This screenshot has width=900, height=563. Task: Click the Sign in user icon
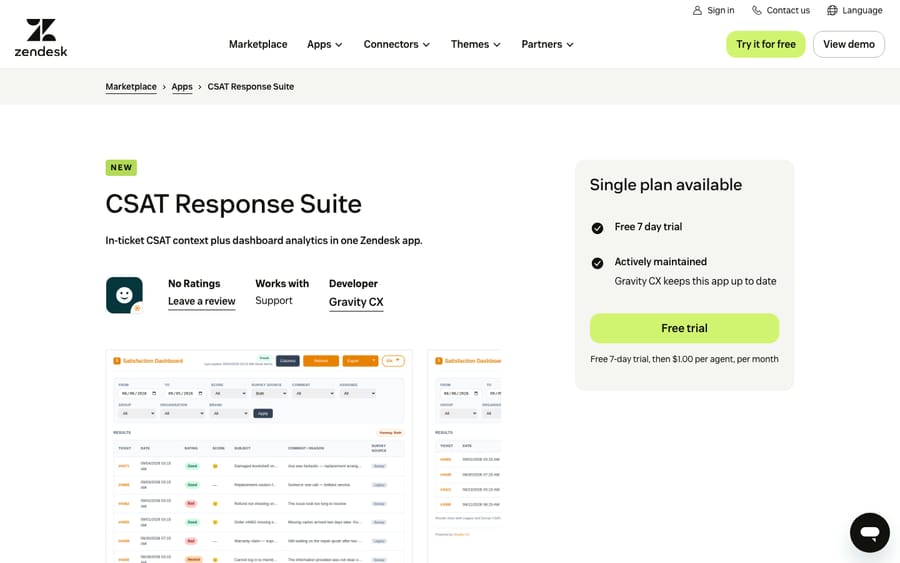pyautogui.click(x=697, y=10)
